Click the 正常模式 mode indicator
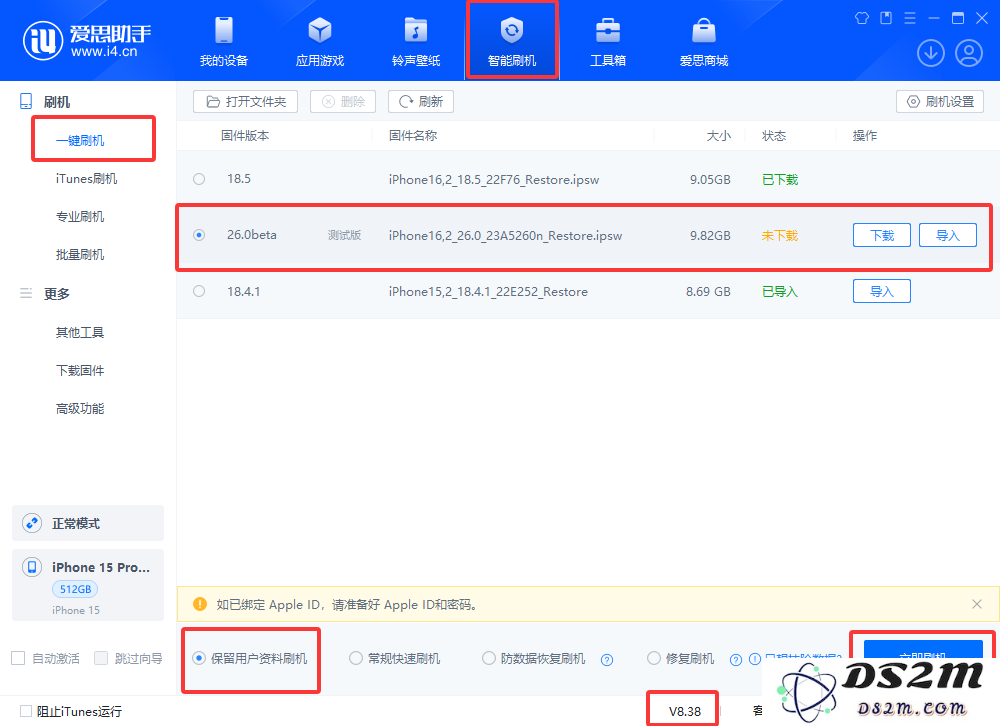1000x726 pixels. pos(88,523)
